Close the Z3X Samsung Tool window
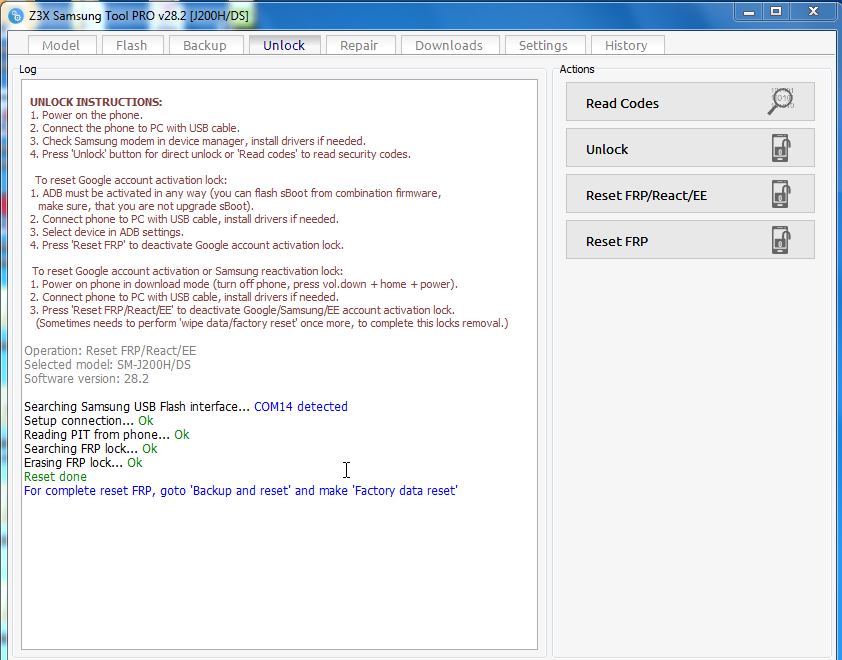The height and width of the screenshot is (660, 842). 814,12
